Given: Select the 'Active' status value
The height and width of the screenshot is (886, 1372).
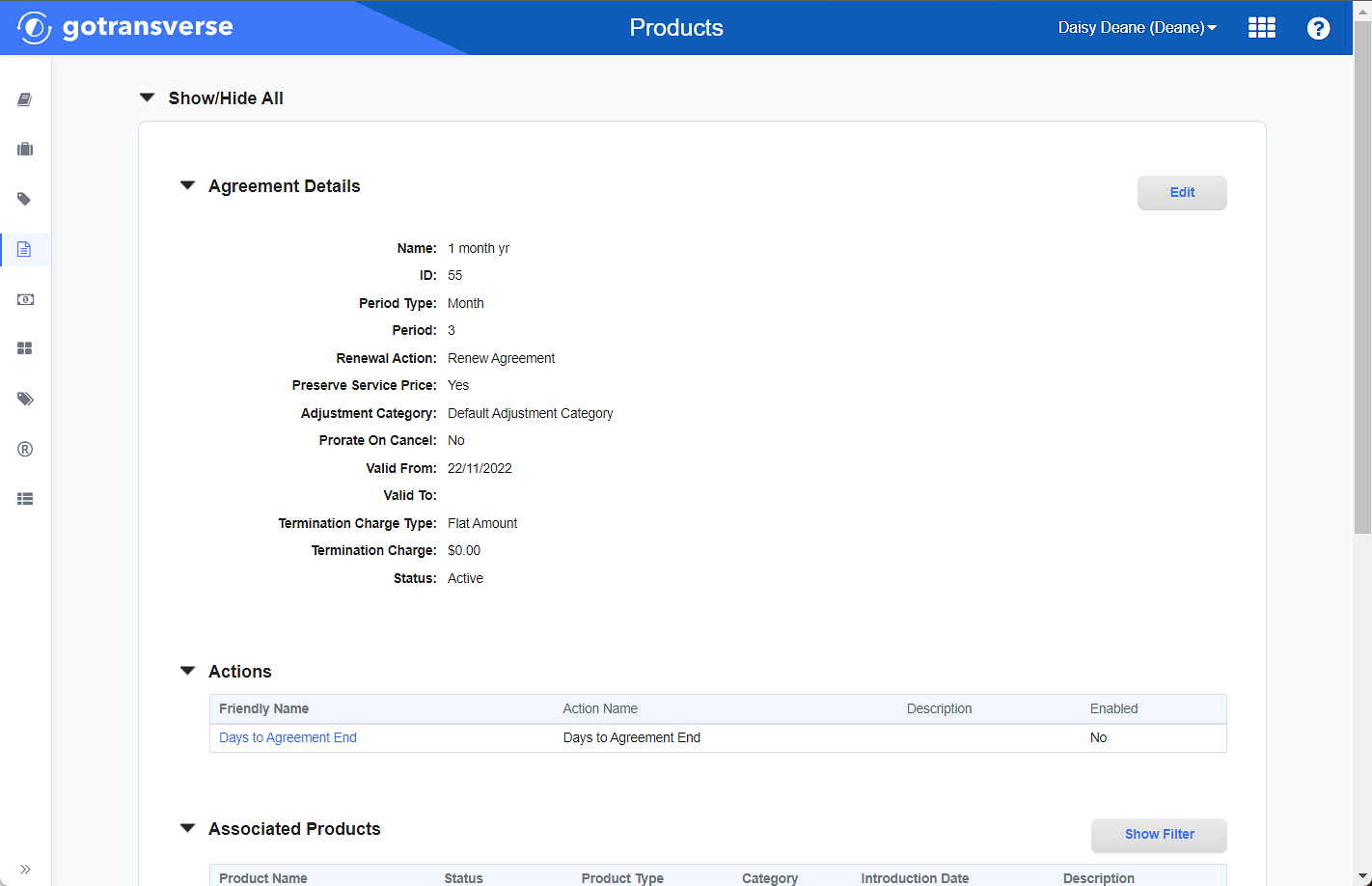Looking at the screenshot, I should coord(465,578).
